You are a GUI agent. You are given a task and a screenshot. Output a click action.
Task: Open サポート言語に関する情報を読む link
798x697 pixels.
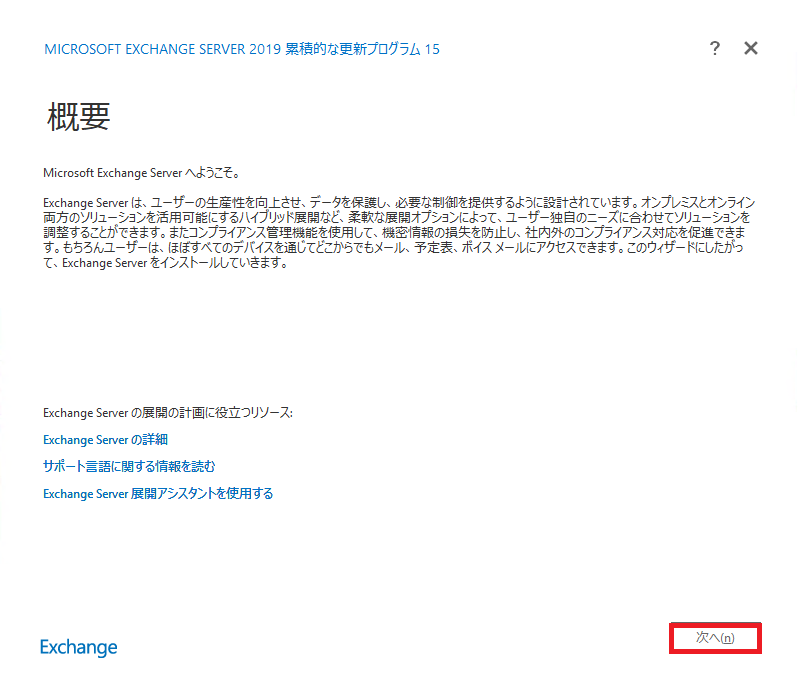pyautogui.click(x=129, y=466)
